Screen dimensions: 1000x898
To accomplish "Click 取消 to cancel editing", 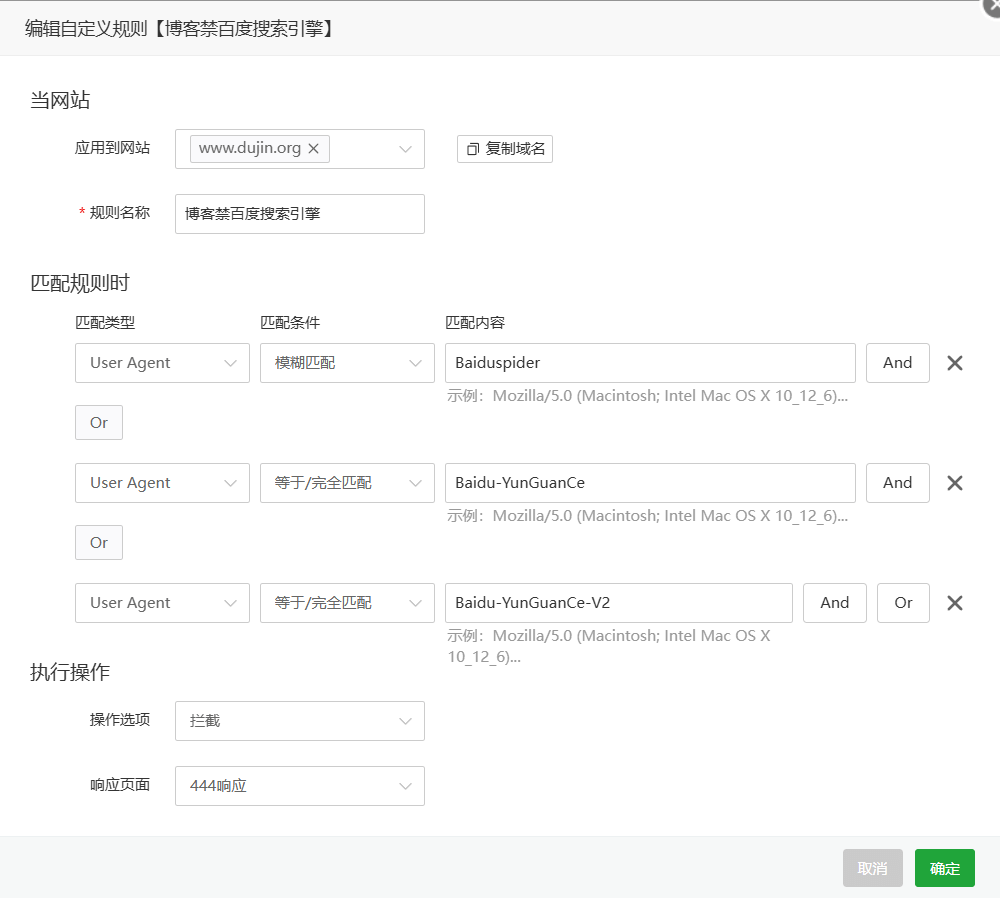I will pos(872,868).
